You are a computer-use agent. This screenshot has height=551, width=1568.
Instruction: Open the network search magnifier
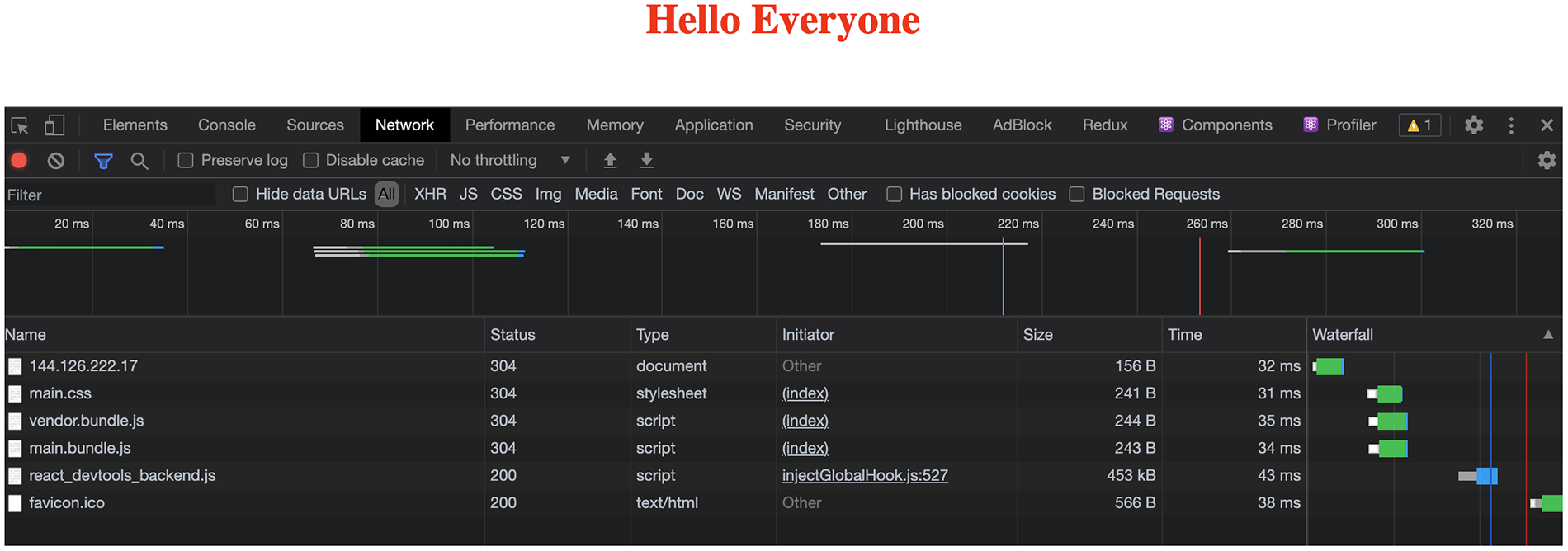click(x=139, y=161)
